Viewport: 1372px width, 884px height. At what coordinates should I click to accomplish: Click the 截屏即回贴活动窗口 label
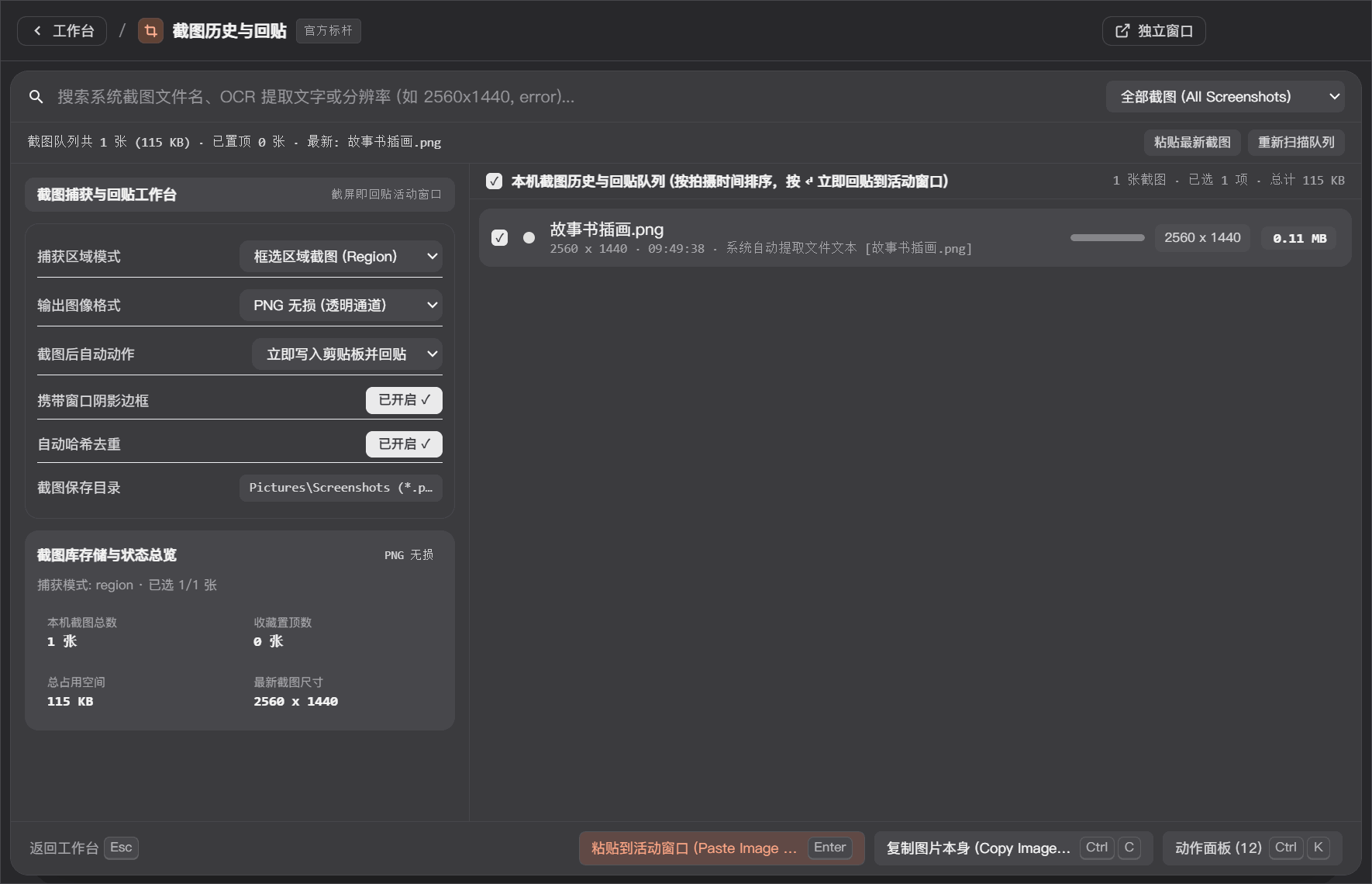pos(386,195)
